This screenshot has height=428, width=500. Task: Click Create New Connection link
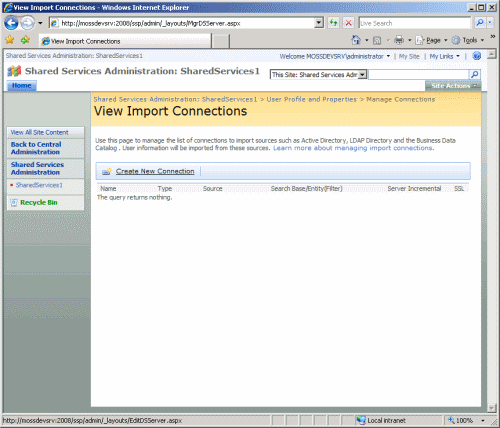coord(155,171)
